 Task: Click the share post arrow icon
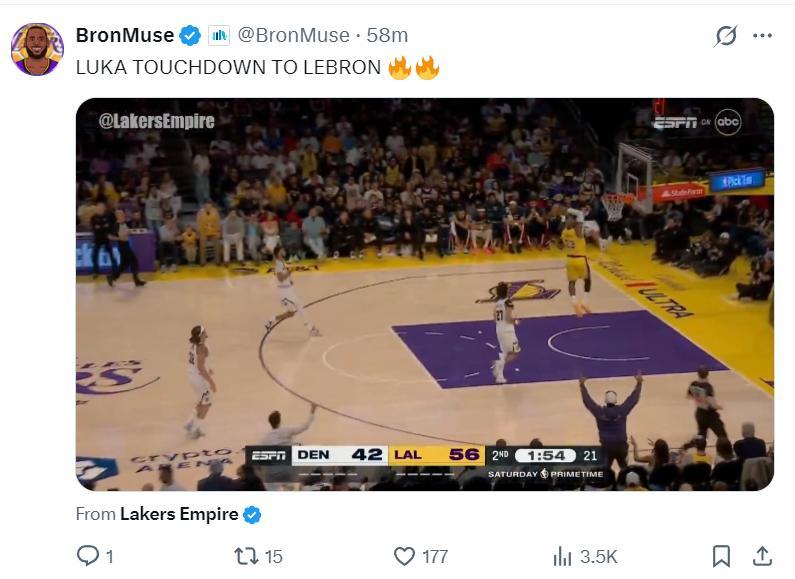(762, 556)
